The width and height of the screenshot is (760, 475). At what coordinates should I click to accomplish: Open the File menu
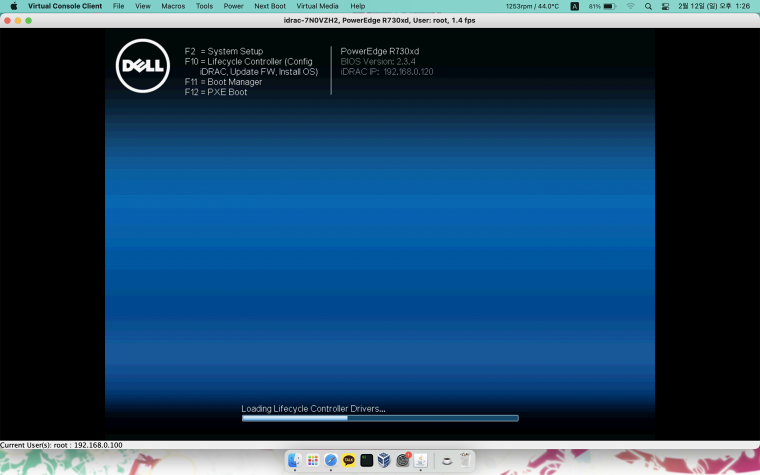click(x=118, y=6)
